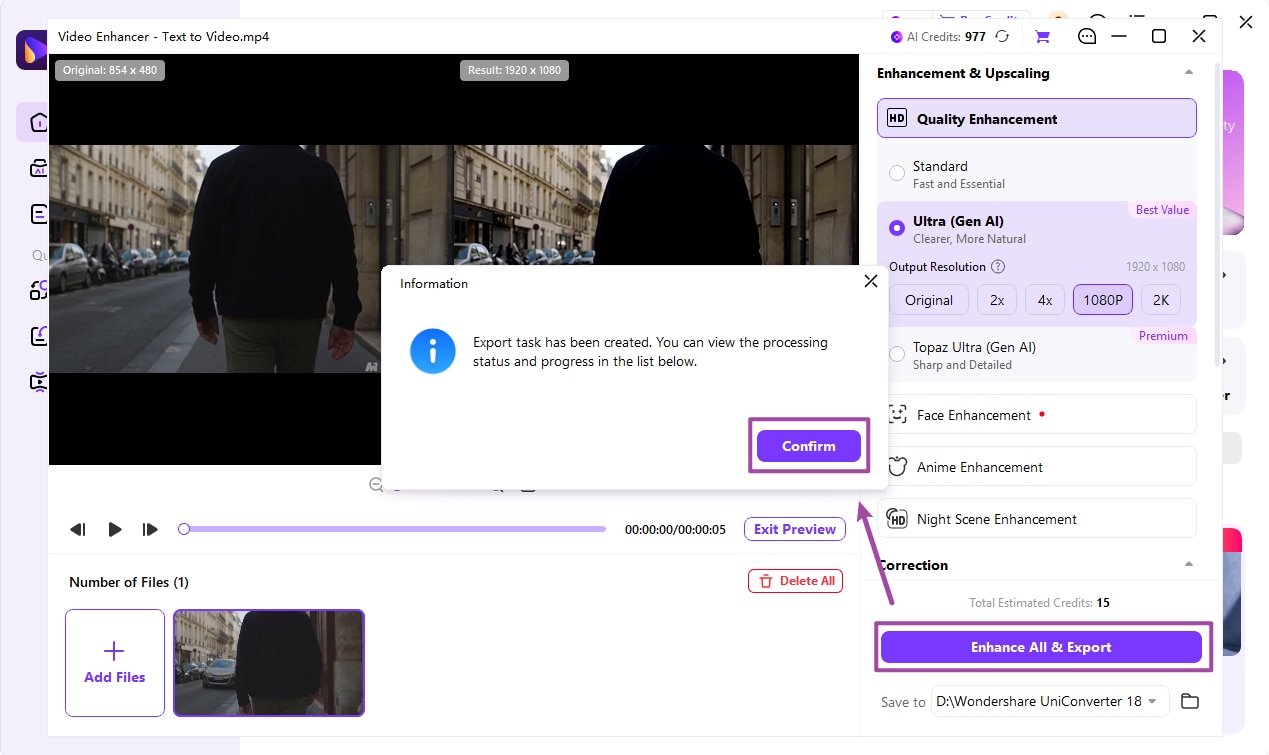Open the Quality Enhancement section
The width and height of the screenshot is (1269, 755).
pyautogui.click(x=1037, y=118)
